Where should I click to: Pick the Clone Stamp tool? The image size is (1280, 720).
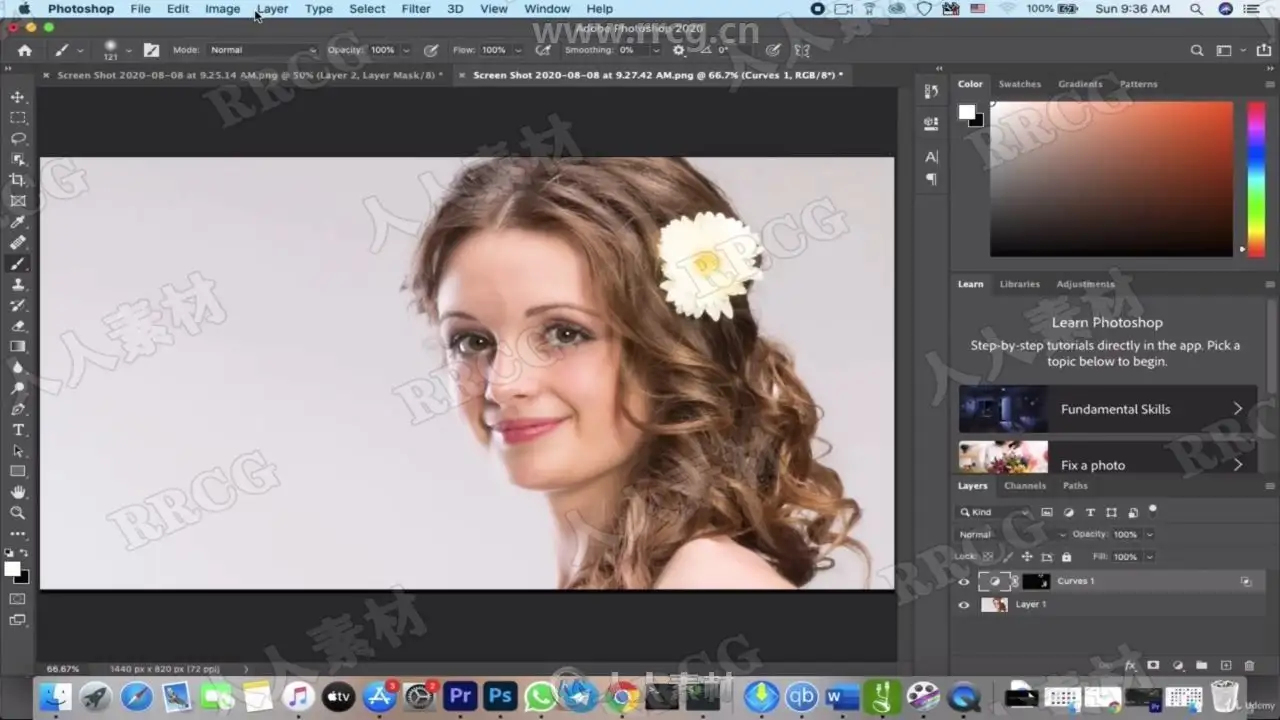[x=18, y=285]
